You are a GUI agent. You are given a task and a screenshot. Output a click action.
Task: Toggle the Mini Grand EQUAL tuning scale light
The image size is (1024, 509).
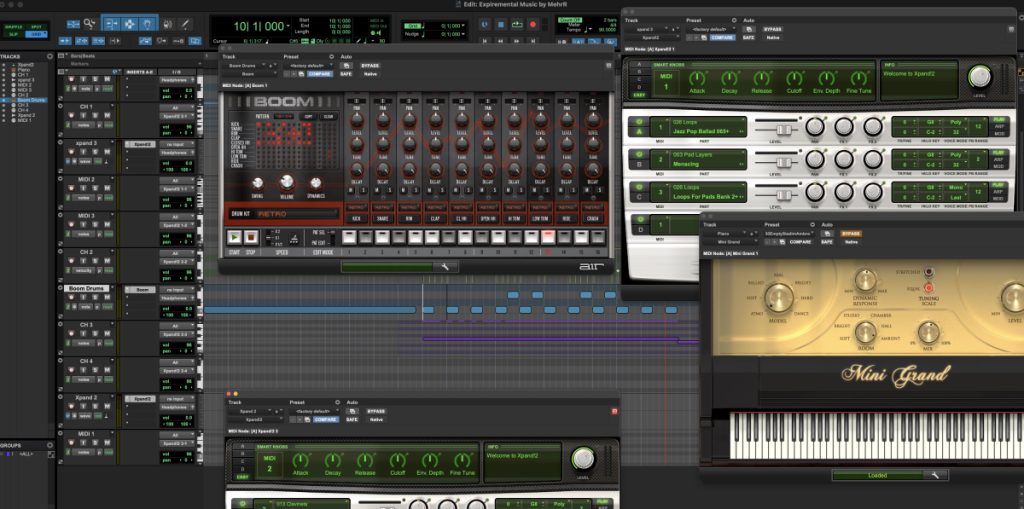[x=928, y=287]
